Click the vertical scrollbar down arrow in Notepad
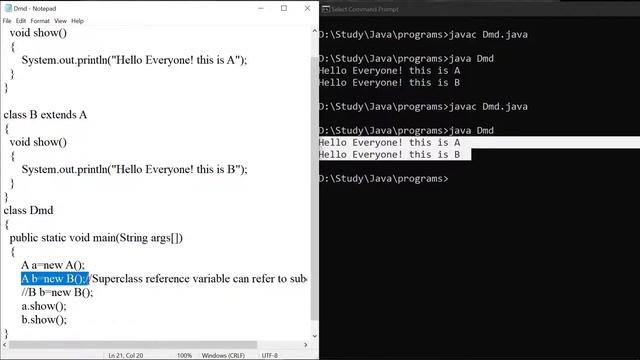The height and width of the screenshot is (360, 640). [x=314, y=336]
